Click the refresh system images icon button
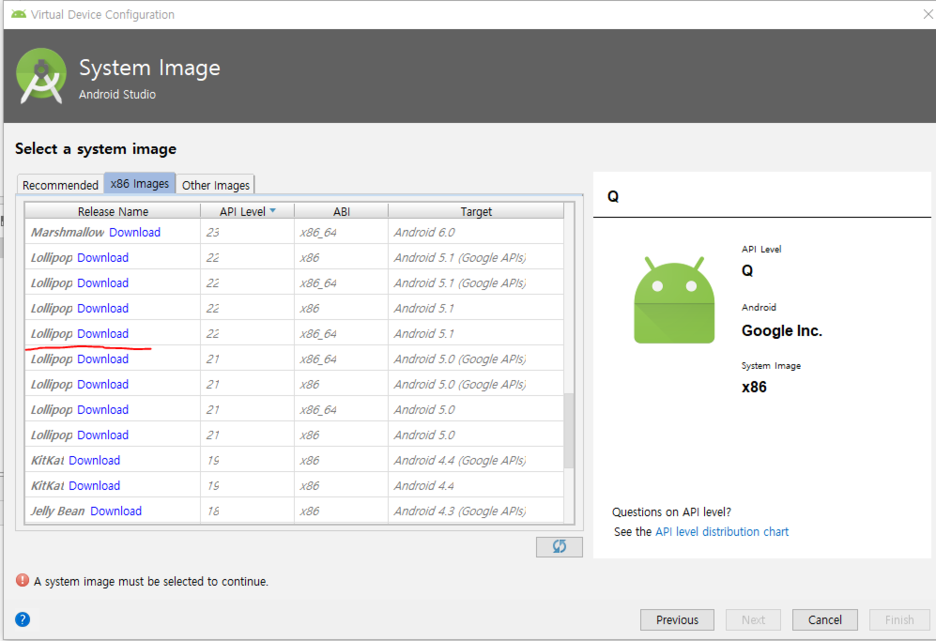The height and width of the screenshot is (641, 936). tap(559, 547)
